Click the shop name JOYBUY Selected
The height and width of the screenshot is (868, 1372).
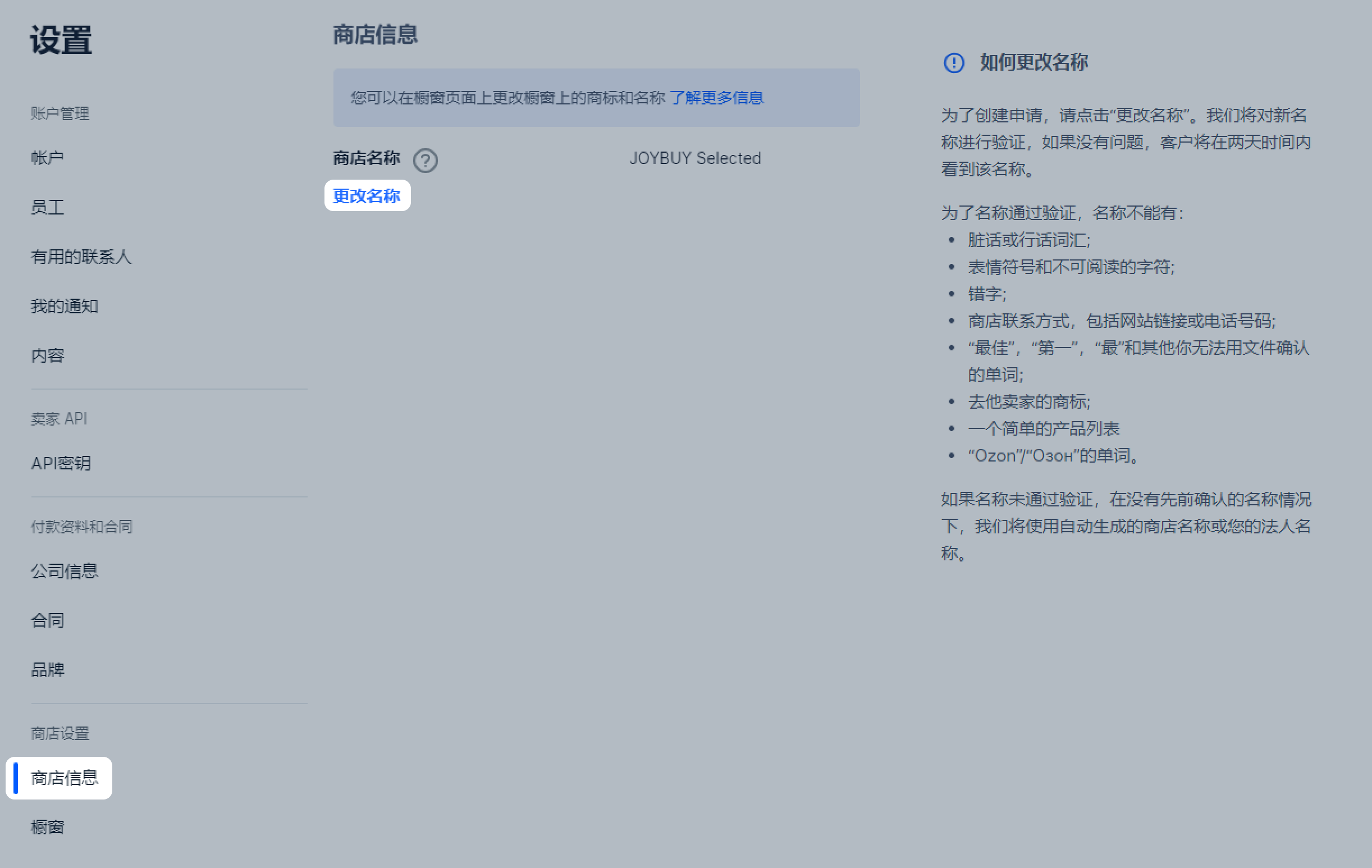[x=695, y=158]
